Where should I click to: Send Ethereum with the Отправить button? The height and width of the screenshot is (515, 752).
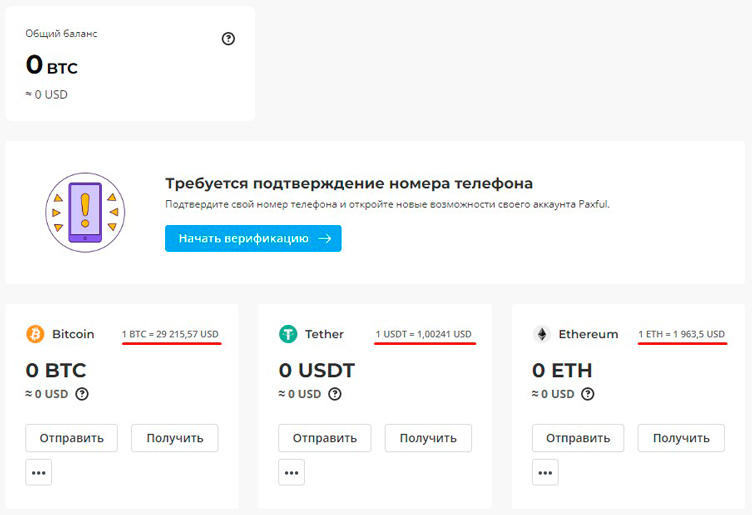pos(578,438)
